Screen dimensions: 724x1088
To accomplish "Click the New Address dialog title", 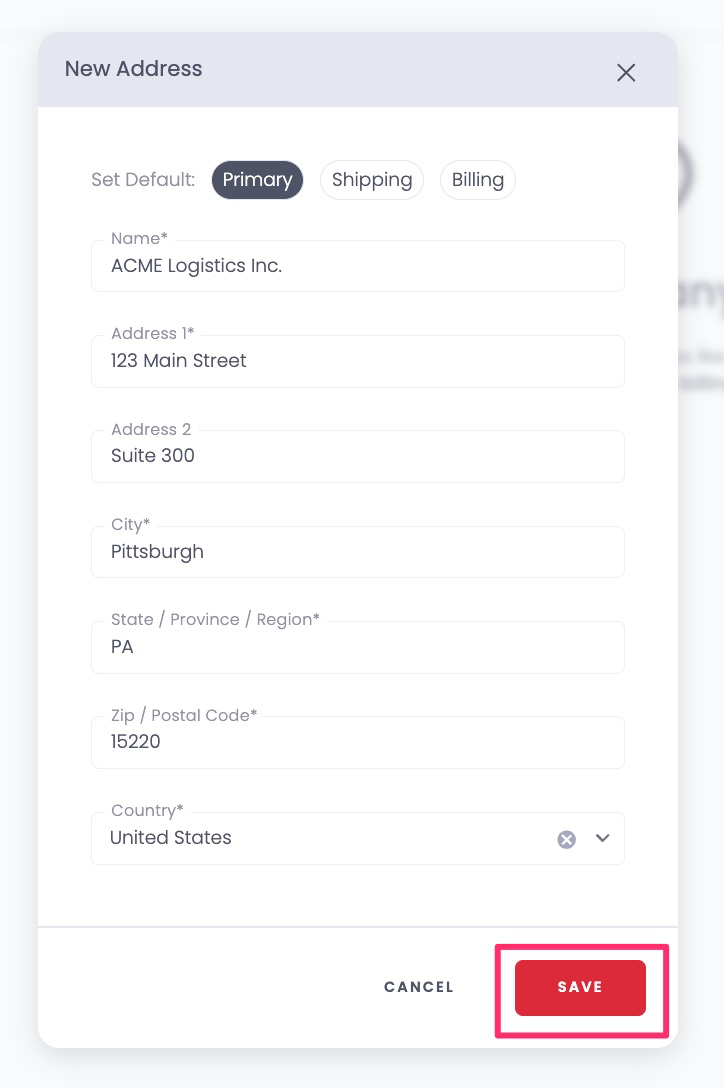I will point(133,69).
